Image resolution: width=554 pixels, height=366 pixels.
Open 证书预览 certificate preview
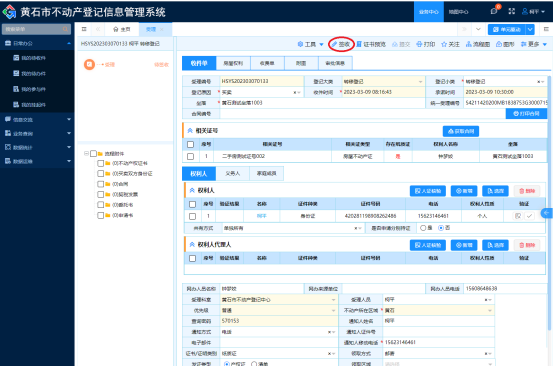[x=371, y=44]
